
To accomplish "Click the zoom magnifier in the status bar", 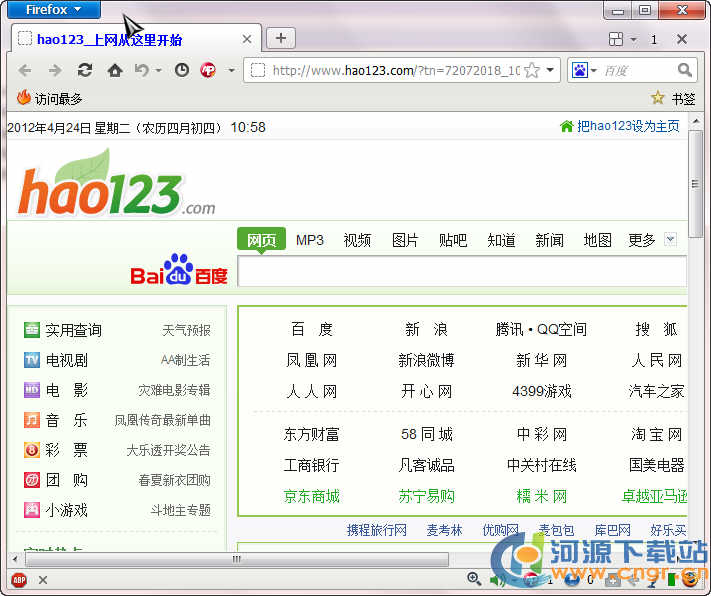I will point(474,579).
